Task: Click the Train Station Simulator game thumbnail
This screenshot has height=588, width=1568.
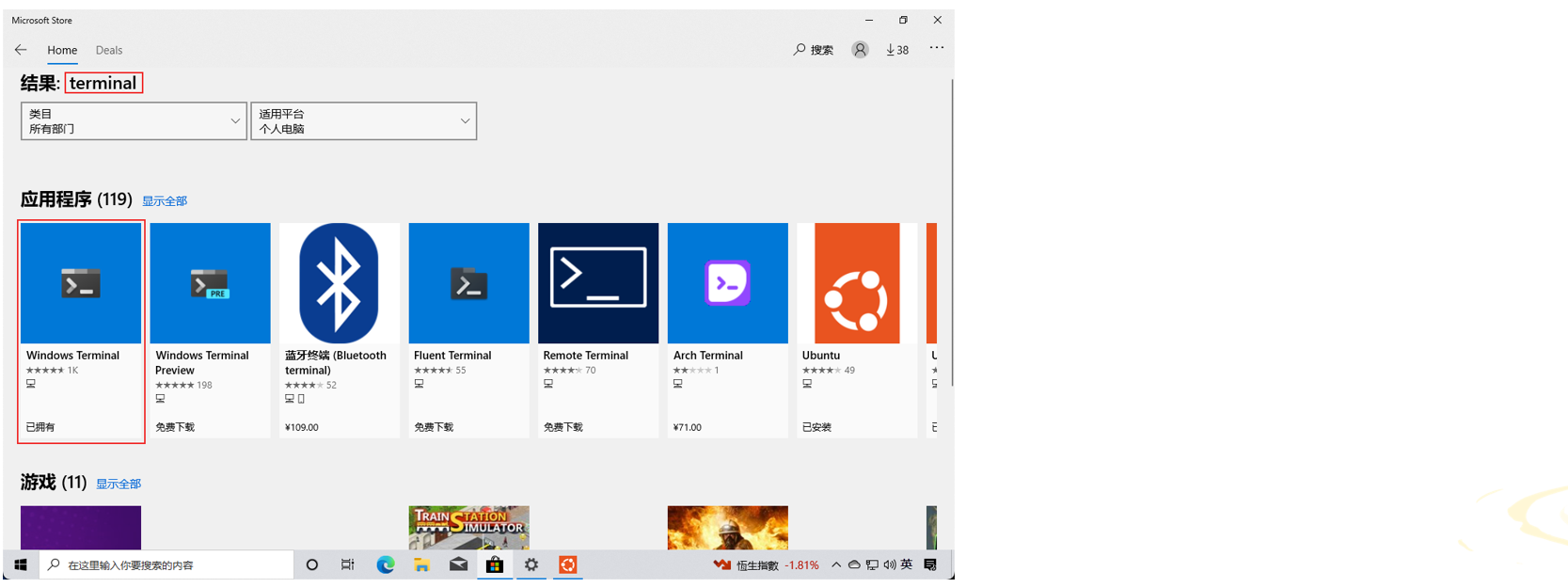Action: coord(469,528)
